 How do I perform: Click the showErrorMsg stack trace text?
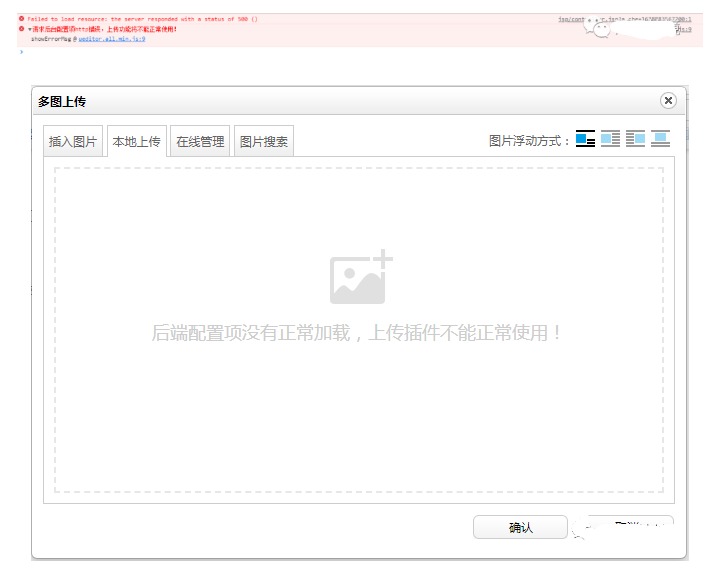click(51, 39)
